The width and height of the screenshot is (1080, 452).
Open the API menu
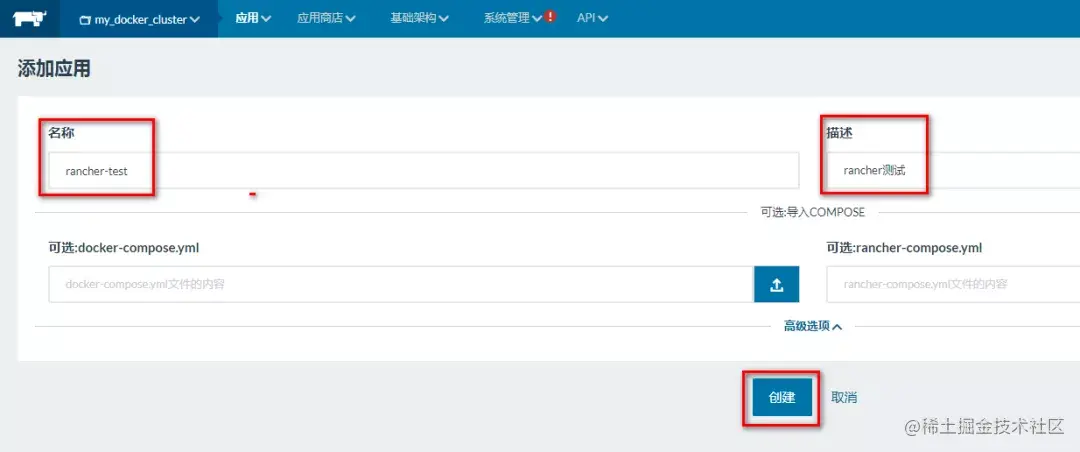(592, 19)
